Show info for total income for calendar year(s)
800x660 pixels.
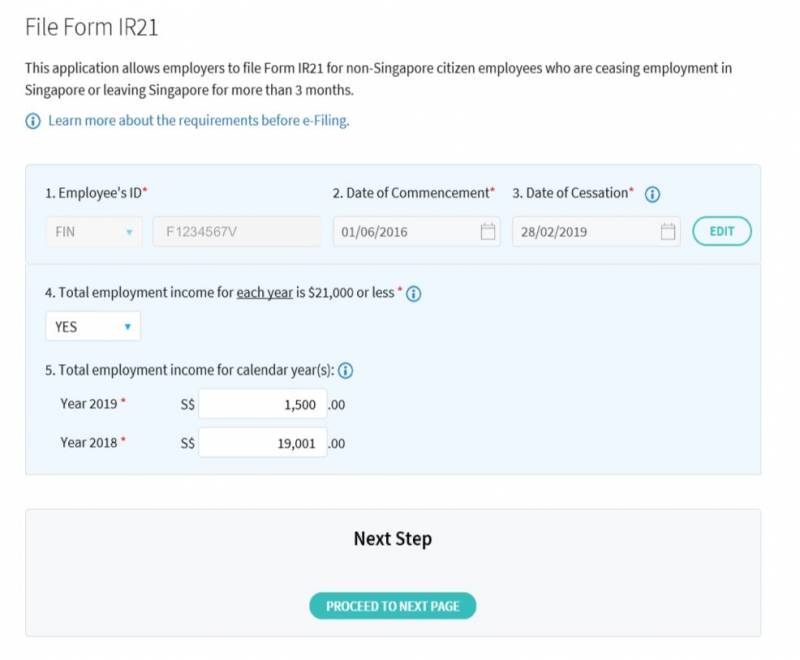pyautogui.click(x=346, y=371)
